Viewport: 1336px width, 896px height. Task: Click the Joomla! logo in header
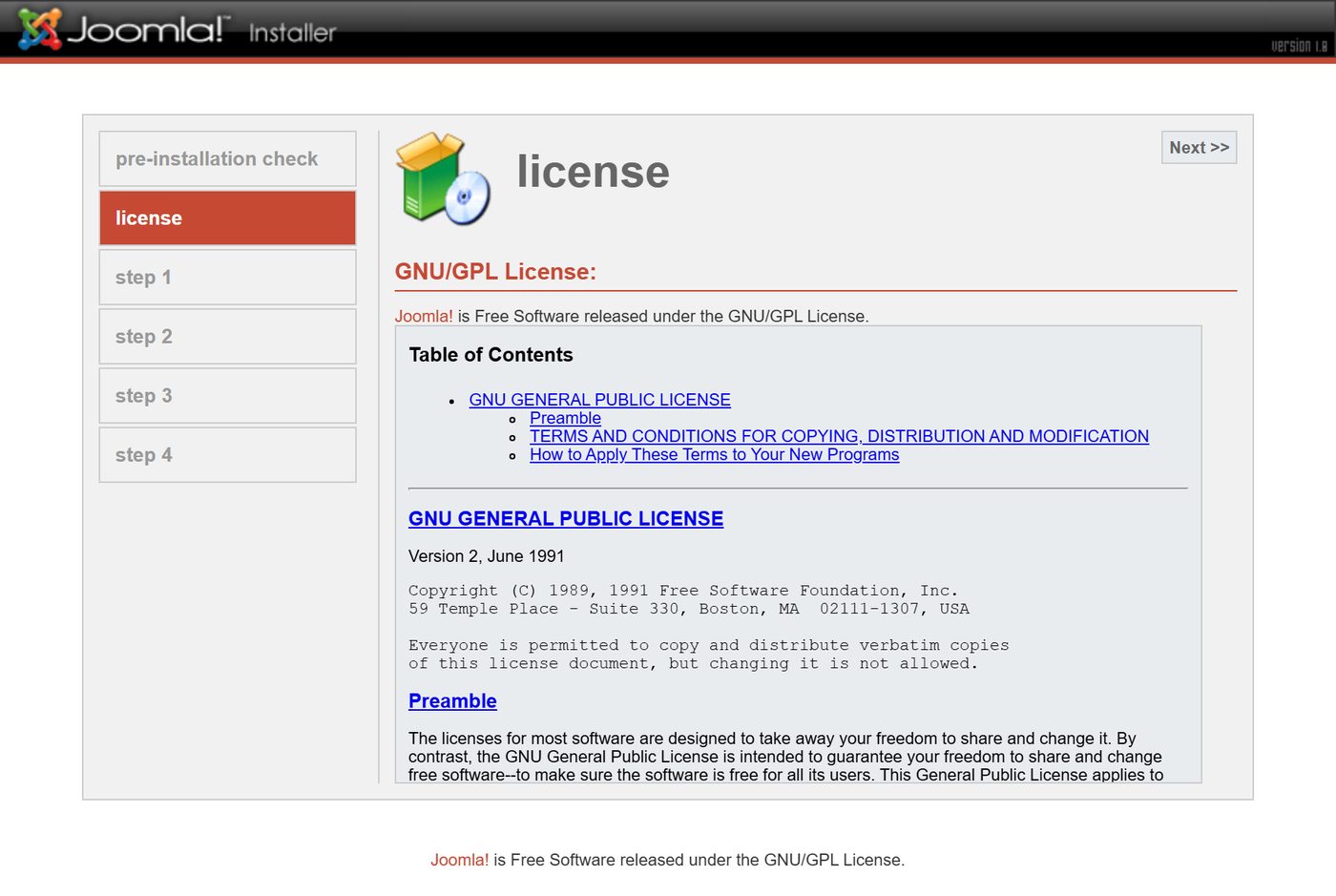point(124,29)
